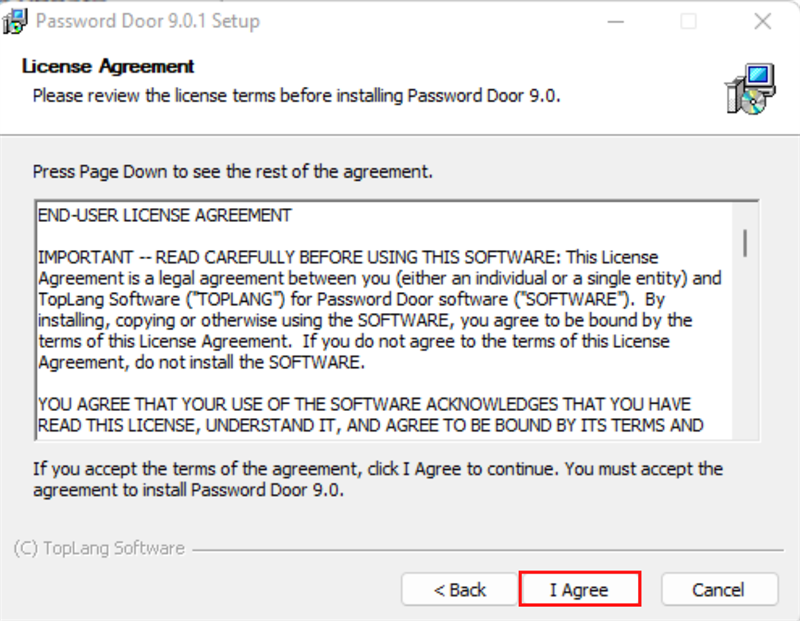Screen dimensions: 800x621
Task: Go to the previous step with Back
Action: 460,589
